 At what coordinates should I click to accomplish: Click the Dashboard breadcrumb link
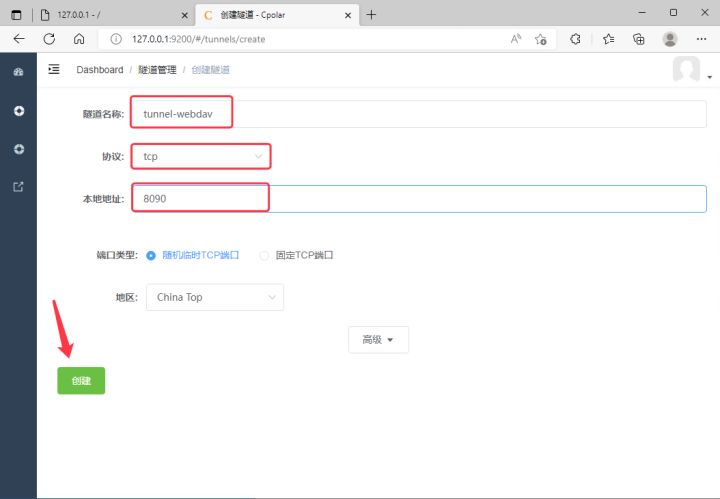[x=99, y=70]
